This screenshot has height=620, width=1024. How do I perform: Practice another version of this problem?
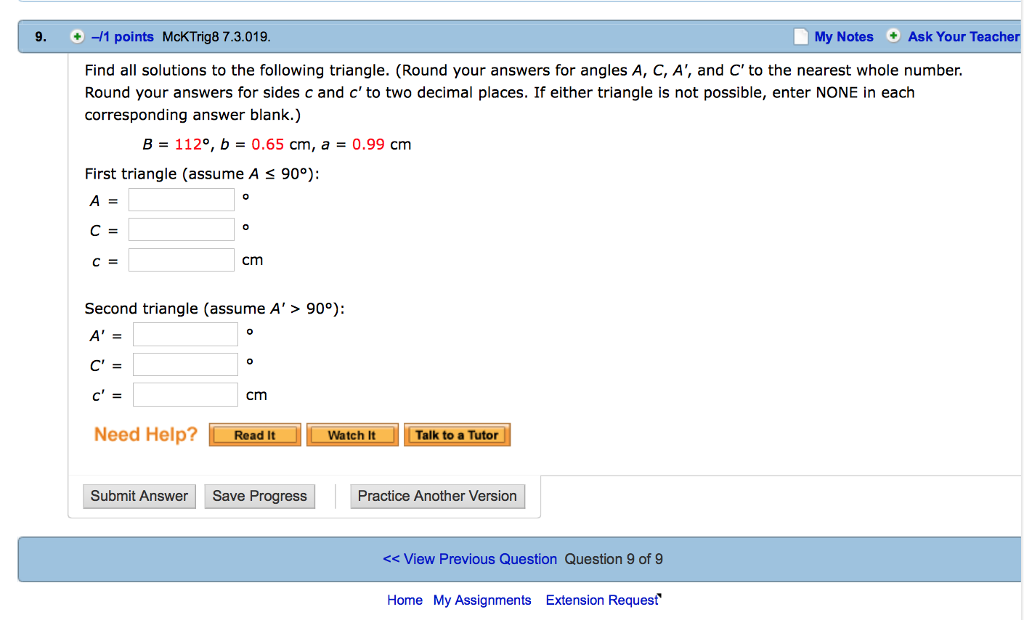[437, 495]
